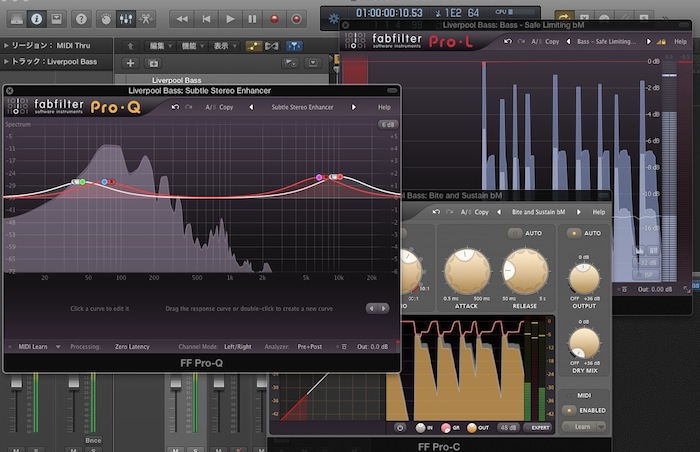Open the 編集 menu in tracks area
Viewport: 700px width, 452px height.
160,46
